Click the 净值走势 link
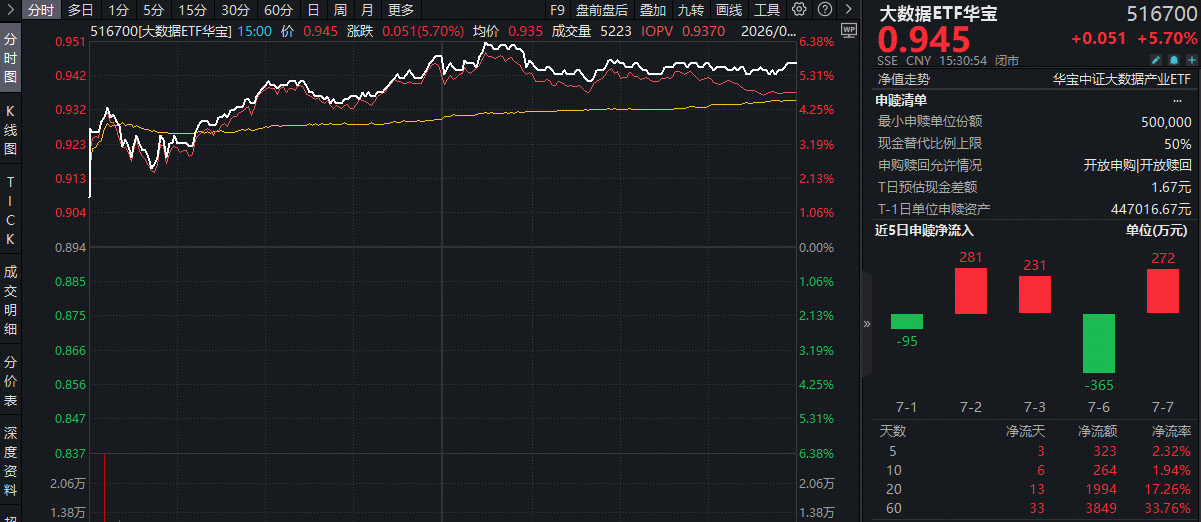Screen dimensions: 1201x522 (x=903, y=79)
